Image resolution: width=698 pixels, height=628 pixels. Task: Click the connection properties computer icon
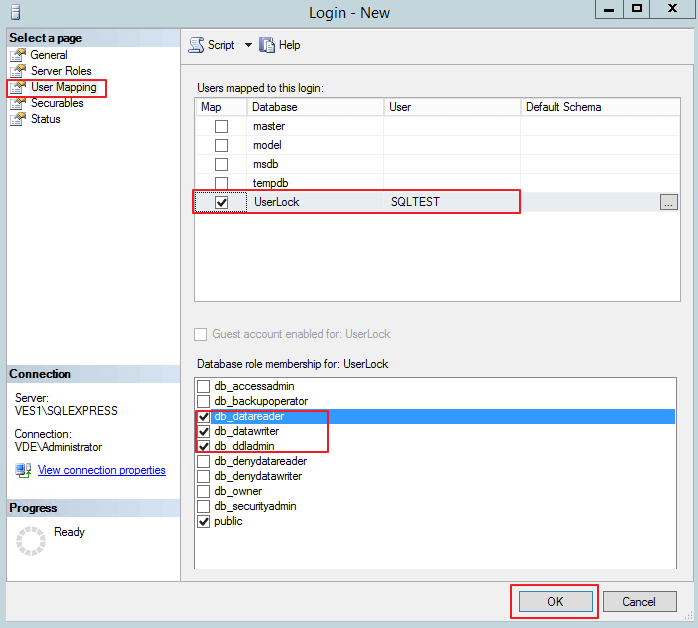click(x=23, y=470)
